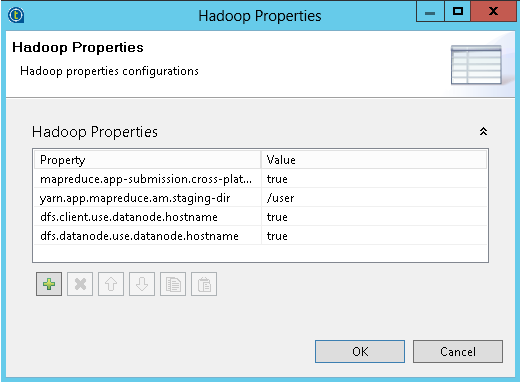Edit the true value of mapreduce.app-submission
This screenshot has height=382, width=521.
[x=374, y=179]
